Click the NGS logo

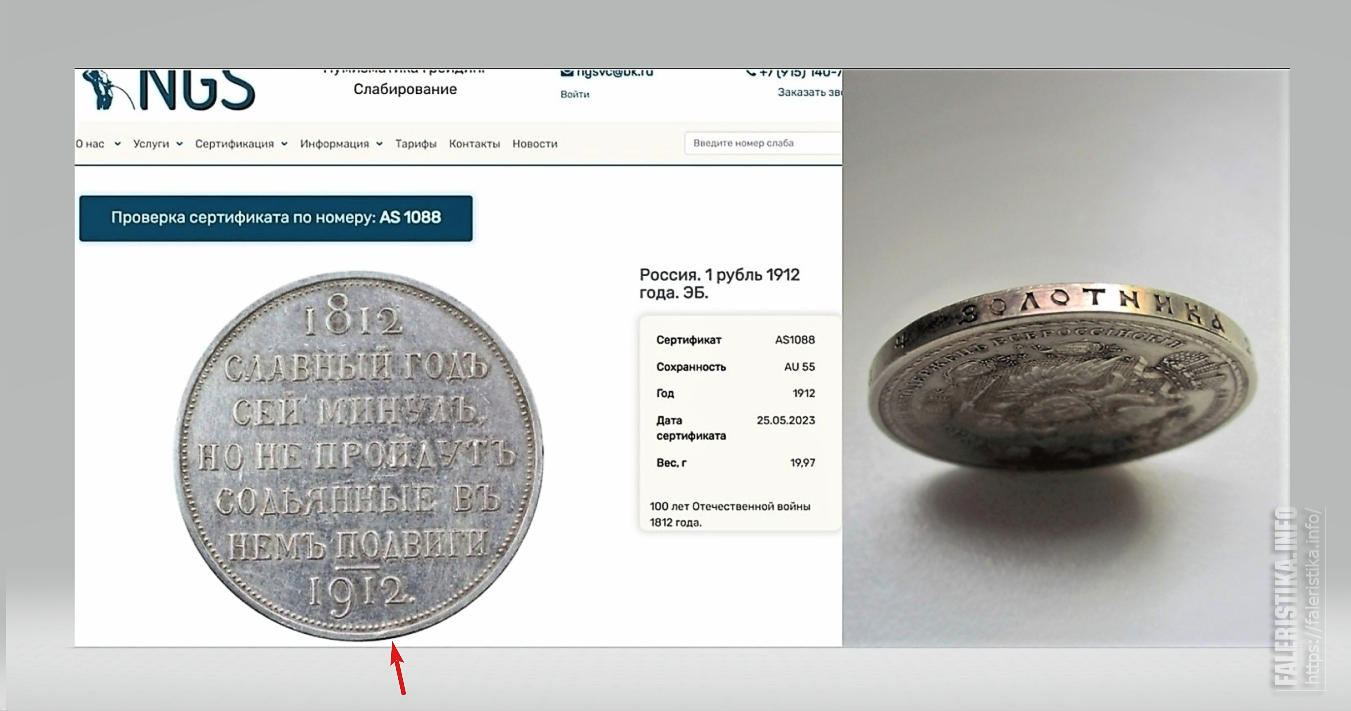(168, 89)
